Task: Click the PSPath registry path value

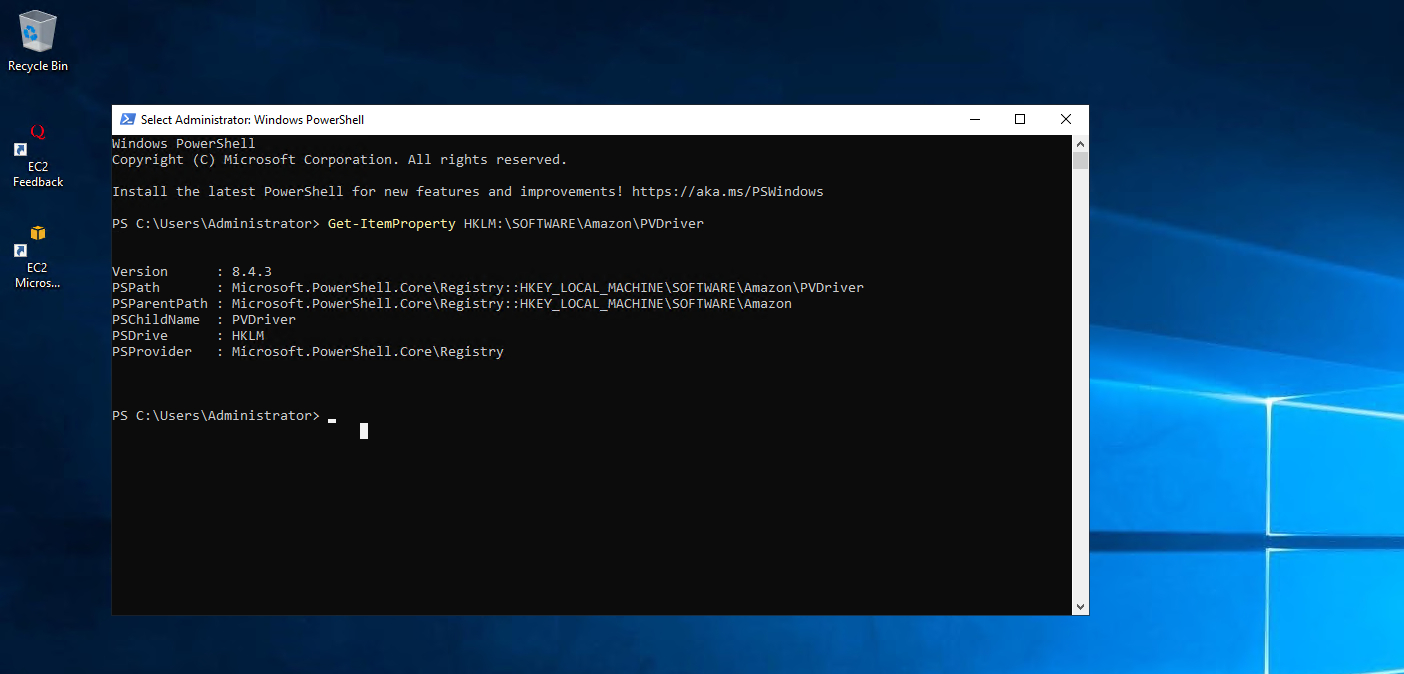Action: 547,288
